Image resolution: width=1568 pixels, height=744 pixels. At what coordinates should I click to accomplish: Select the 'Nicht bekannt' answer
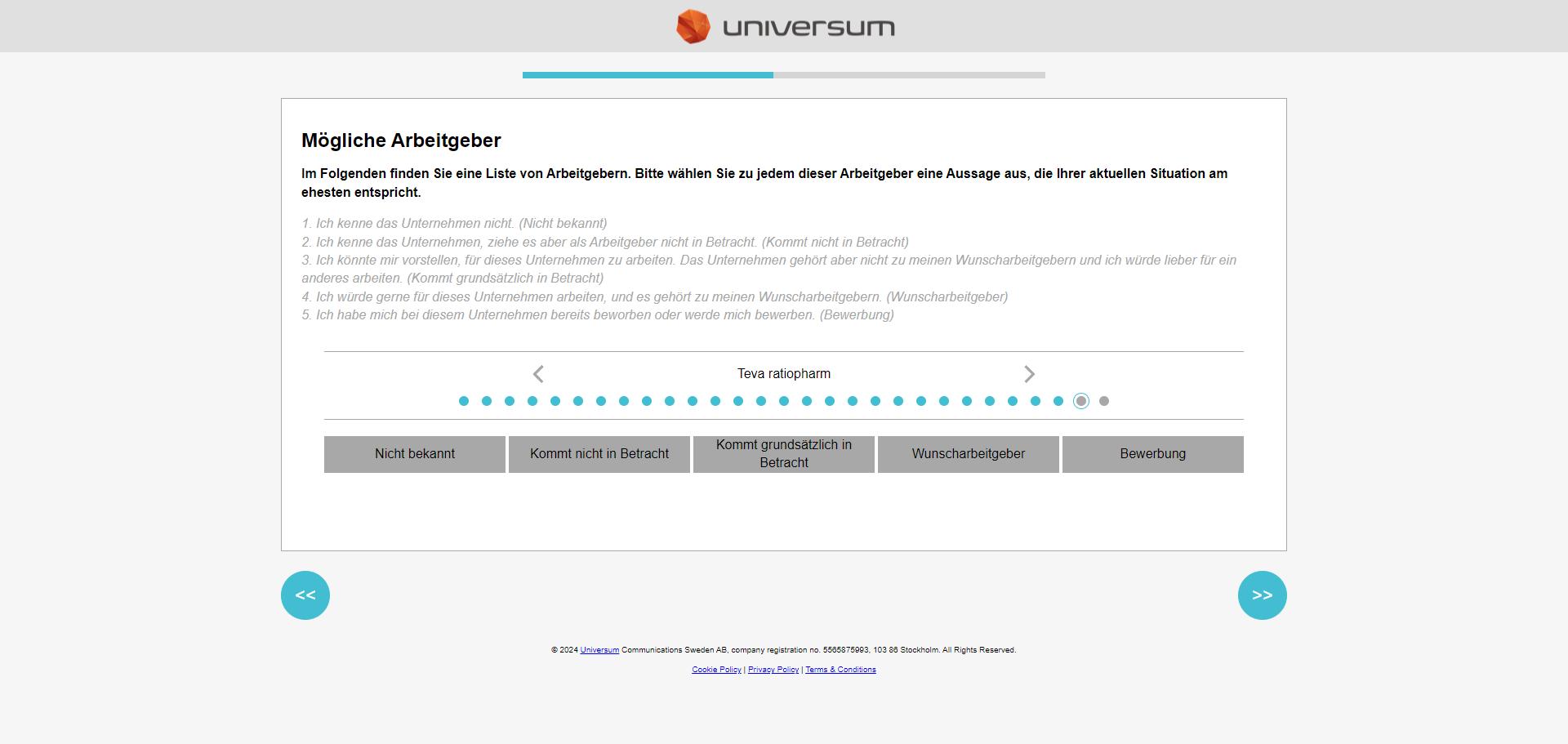tap(415, 454)
